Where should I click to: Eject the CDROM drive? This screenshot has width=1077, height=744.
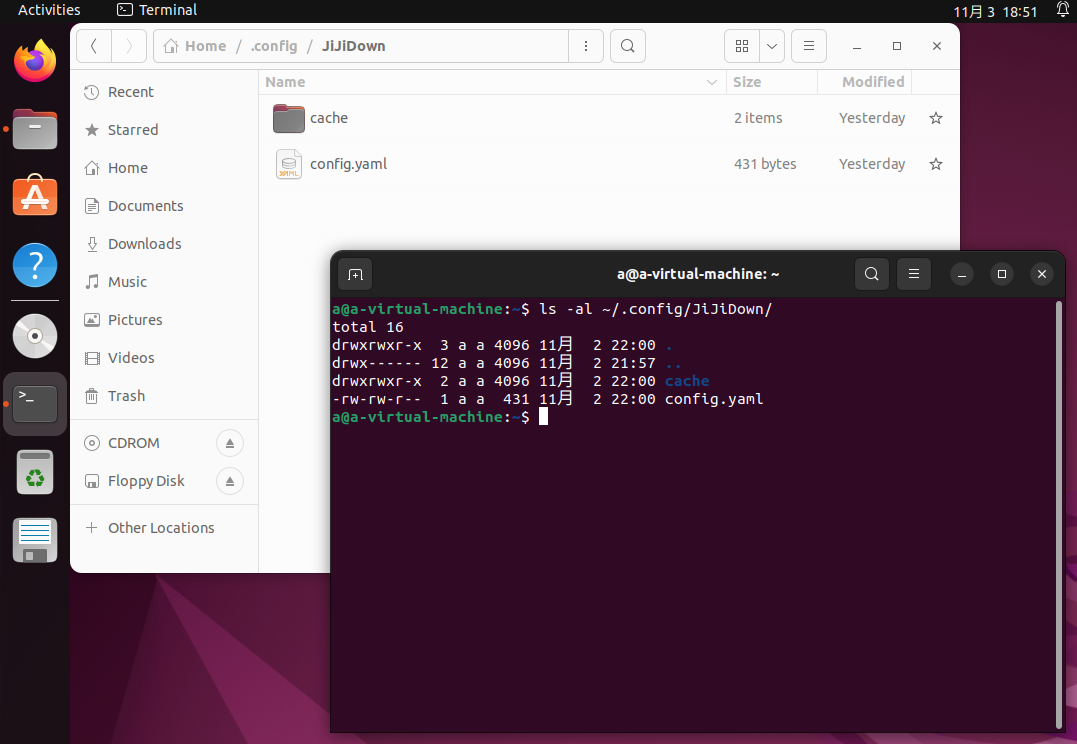230,443
